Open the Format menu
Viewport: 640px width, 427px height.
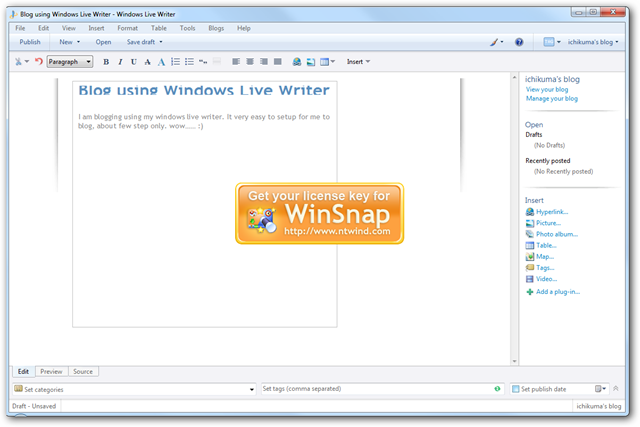[x=127, y=28]
